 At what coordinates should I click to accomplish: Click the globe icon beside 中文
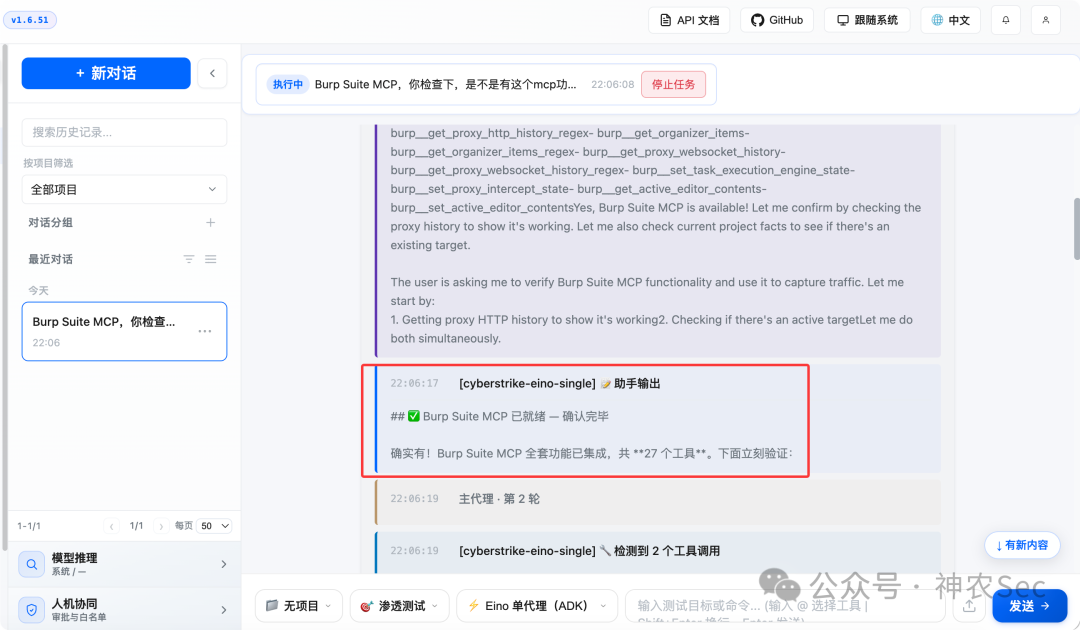937,20
